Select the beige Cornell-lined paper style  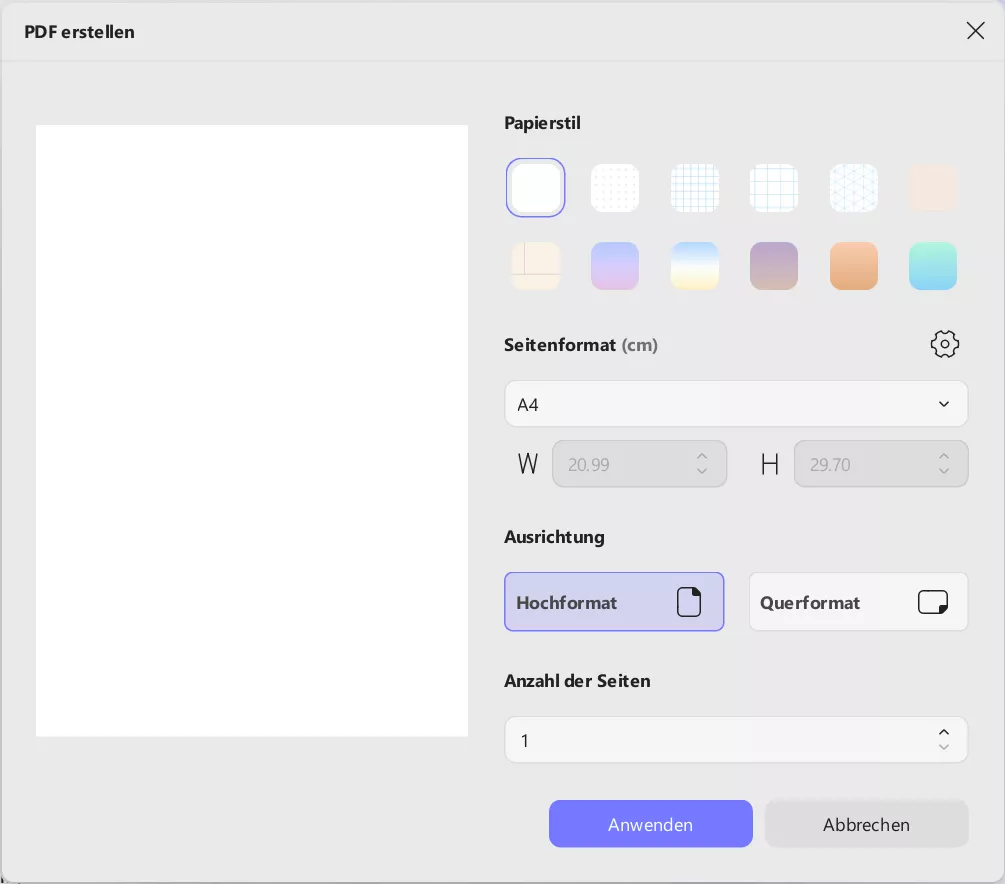point(536,266)
